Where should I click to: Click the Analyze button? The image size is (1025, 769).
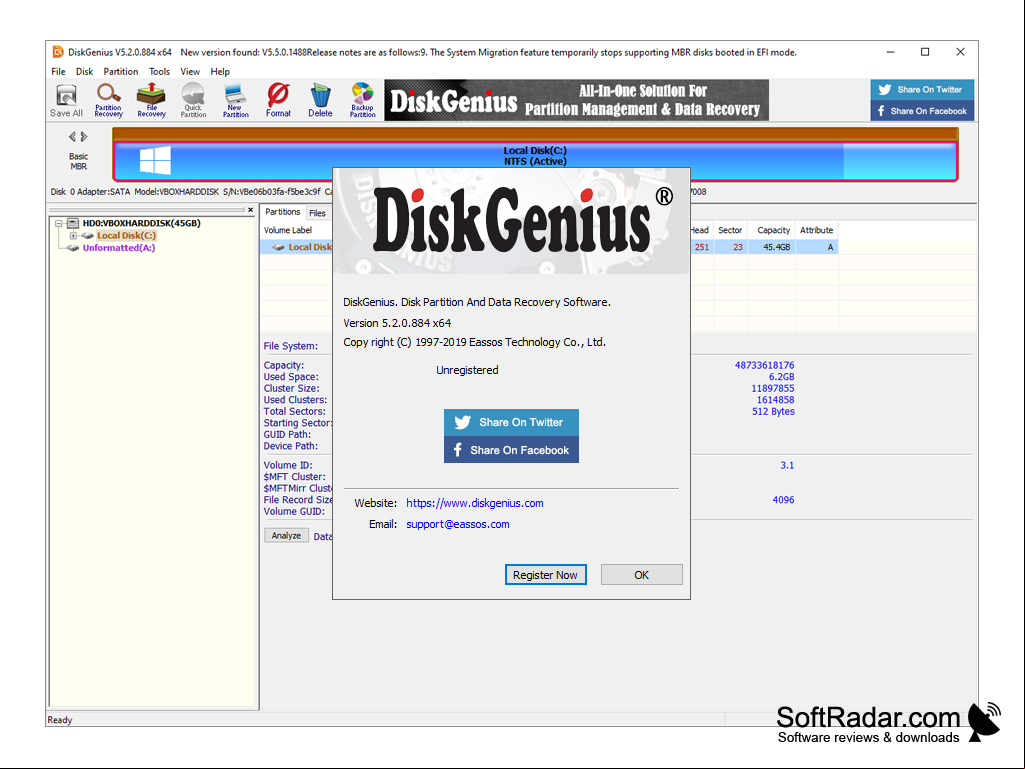click(286, 536)
